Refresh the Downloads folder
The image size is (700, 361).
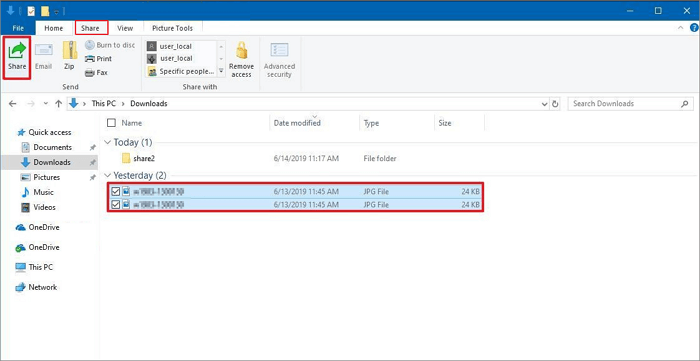[x=555, y=104]
